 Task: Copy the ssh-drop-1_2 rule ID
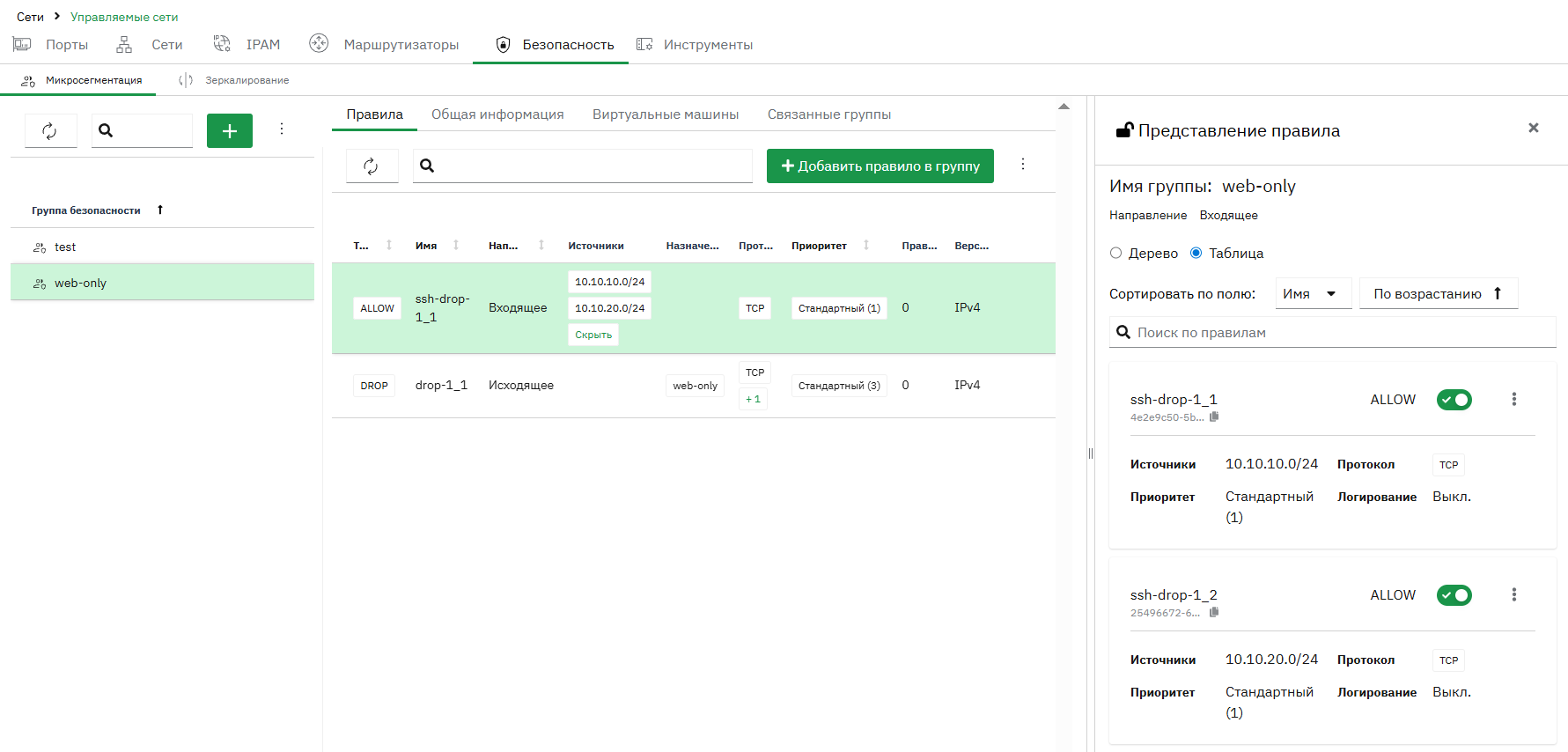(1214, 612)
